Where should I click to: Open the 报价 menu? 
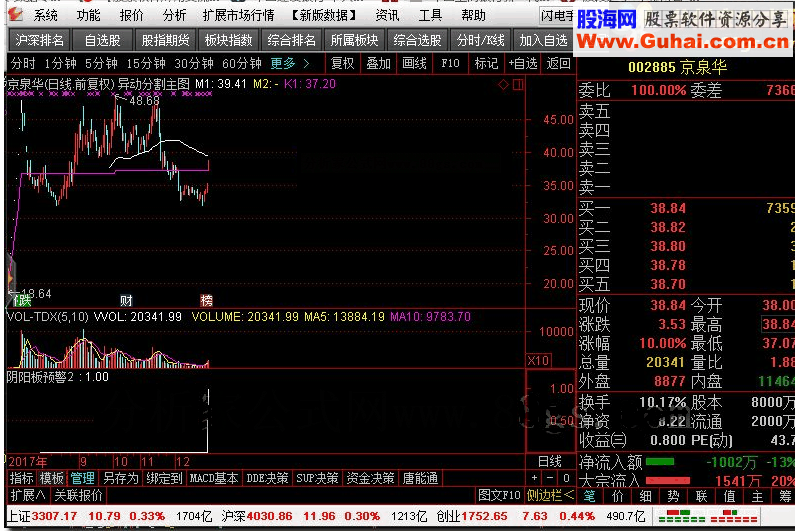coord(131,15)
